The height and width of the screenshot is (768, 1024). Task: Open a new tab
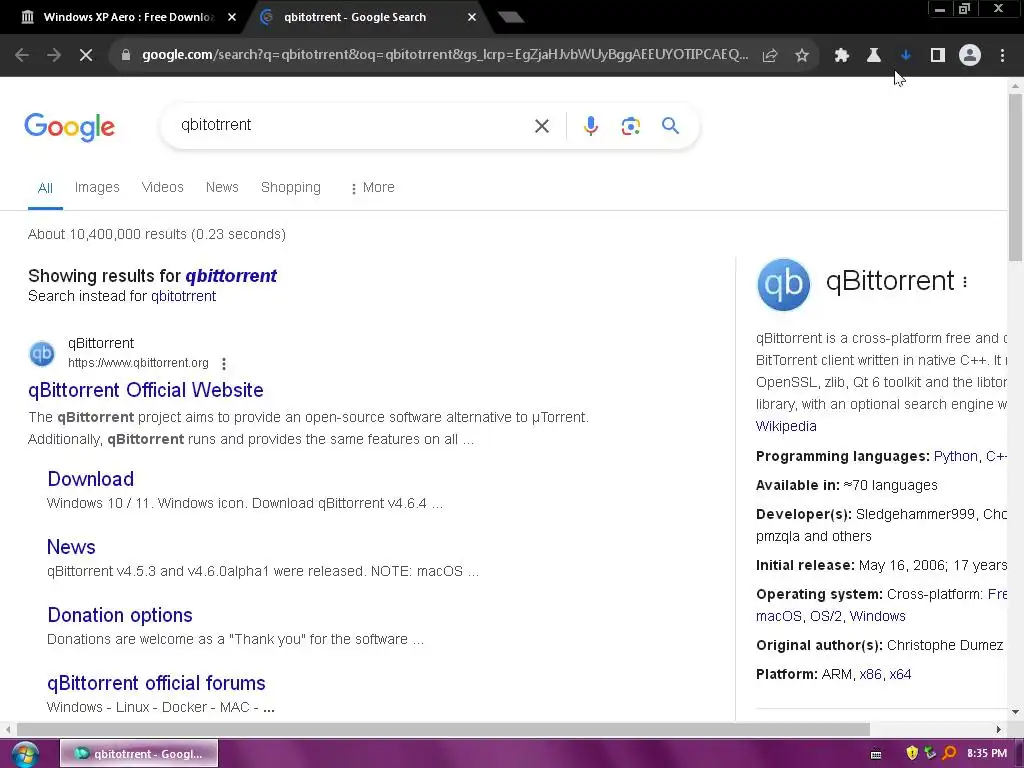click(x=511, y=17)
